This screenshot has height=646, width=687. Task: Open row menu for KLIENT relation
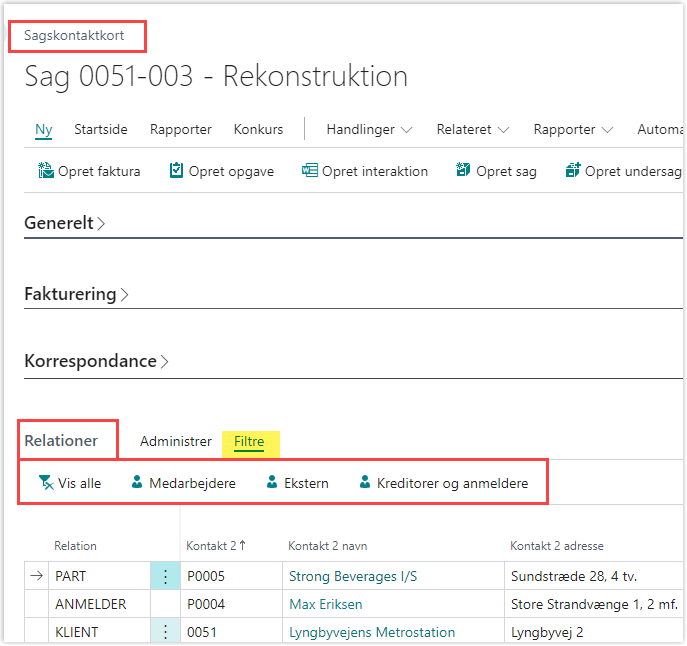[x=165, y=632]
